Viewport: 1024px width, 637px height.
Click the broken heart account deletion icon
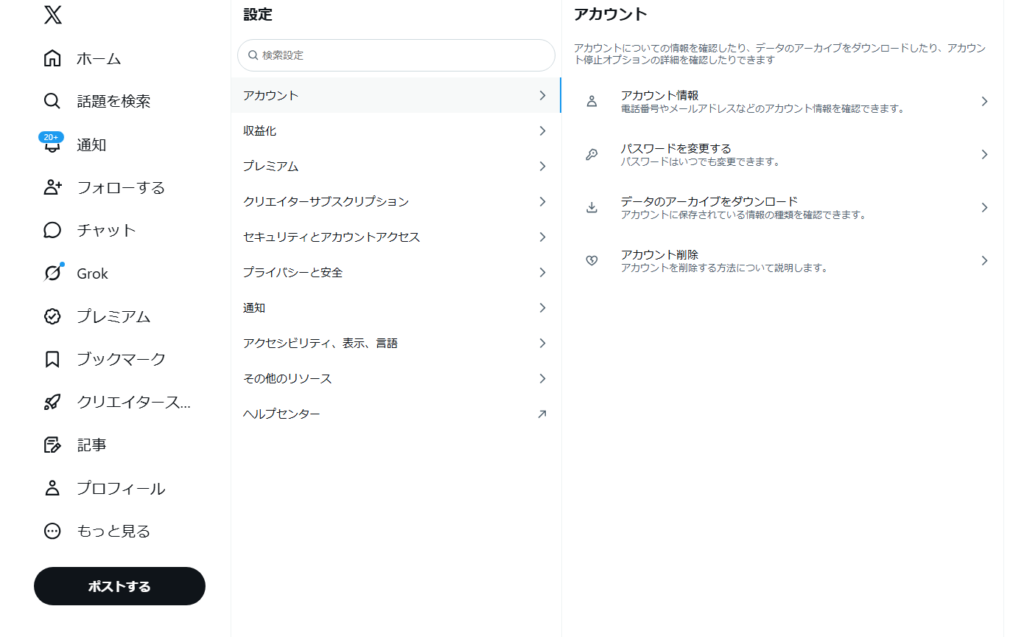(591, 261)
